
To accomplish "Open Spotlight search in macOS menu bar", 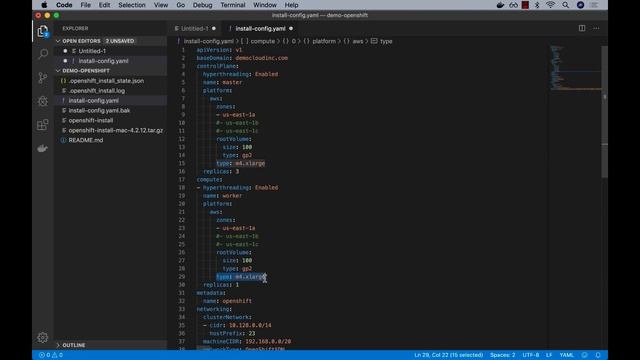I will (x=565, y=5).
